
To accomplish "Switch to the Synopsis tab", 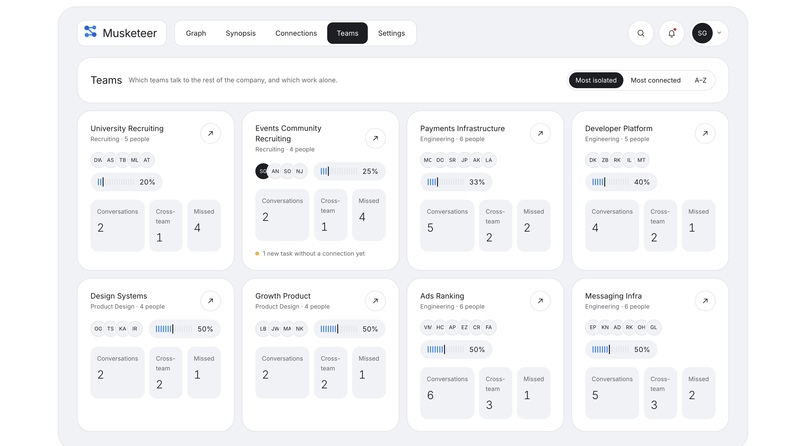I will click(x=241, y=33).
